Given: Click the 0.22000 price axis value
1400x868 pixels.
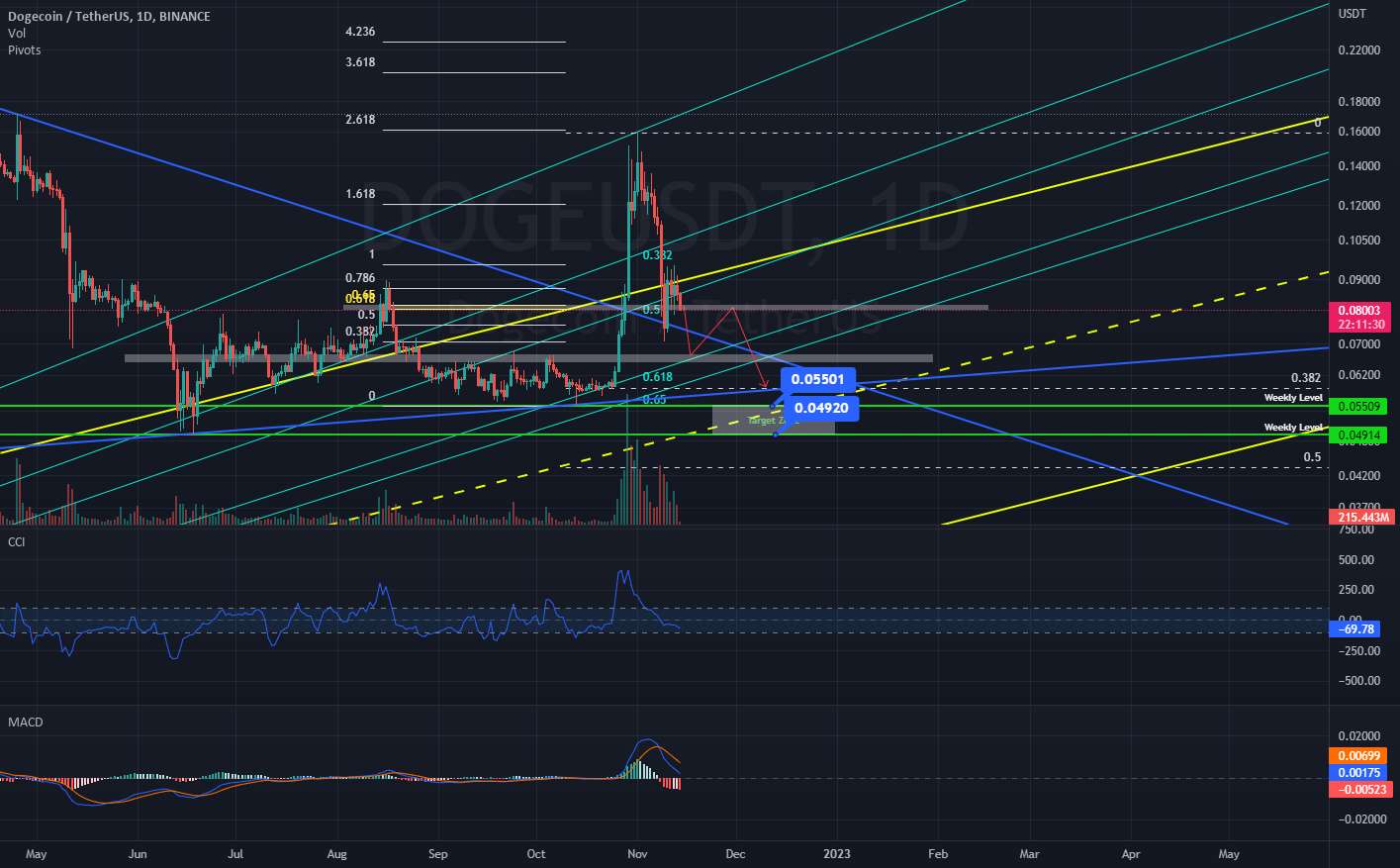Looking at the screenshot, I should click(1359, 50).
